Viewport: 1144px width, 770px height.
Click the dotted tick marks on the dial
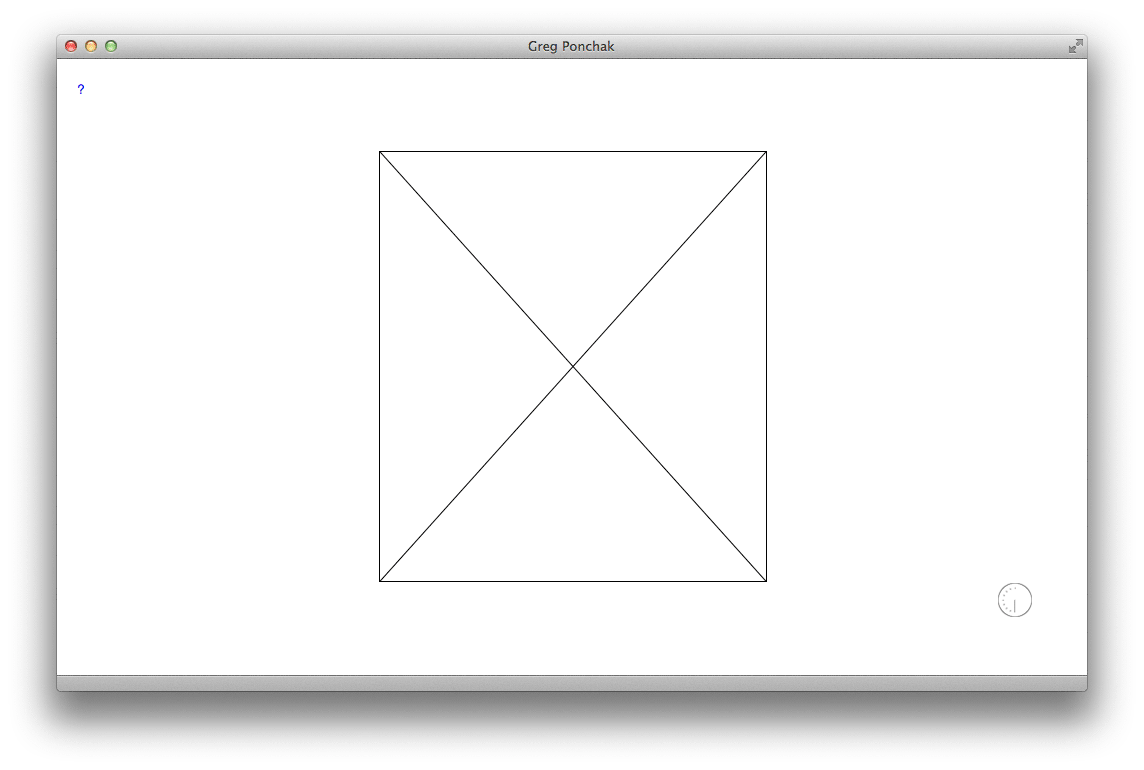[1005, 596]
